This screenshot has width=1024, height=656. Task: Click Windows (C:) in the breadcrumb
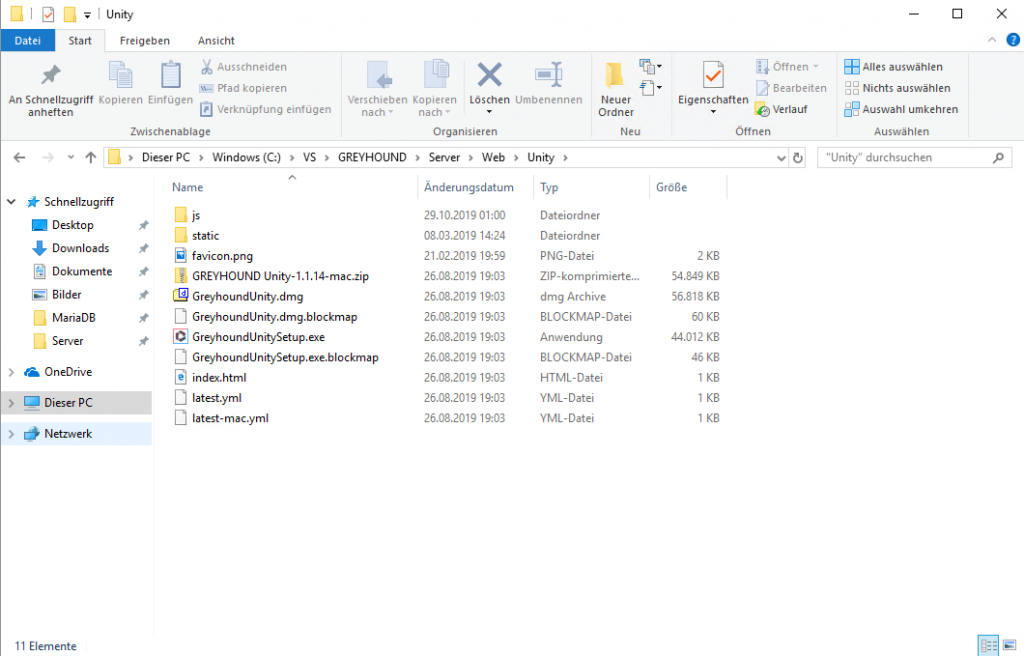click(x=246, y=157)
